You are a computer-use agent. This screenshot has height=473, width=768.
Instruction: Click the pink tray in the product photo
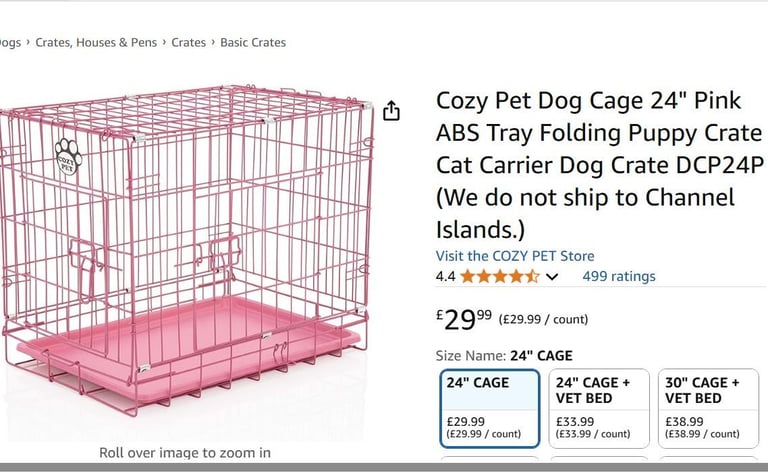[189, 350]
